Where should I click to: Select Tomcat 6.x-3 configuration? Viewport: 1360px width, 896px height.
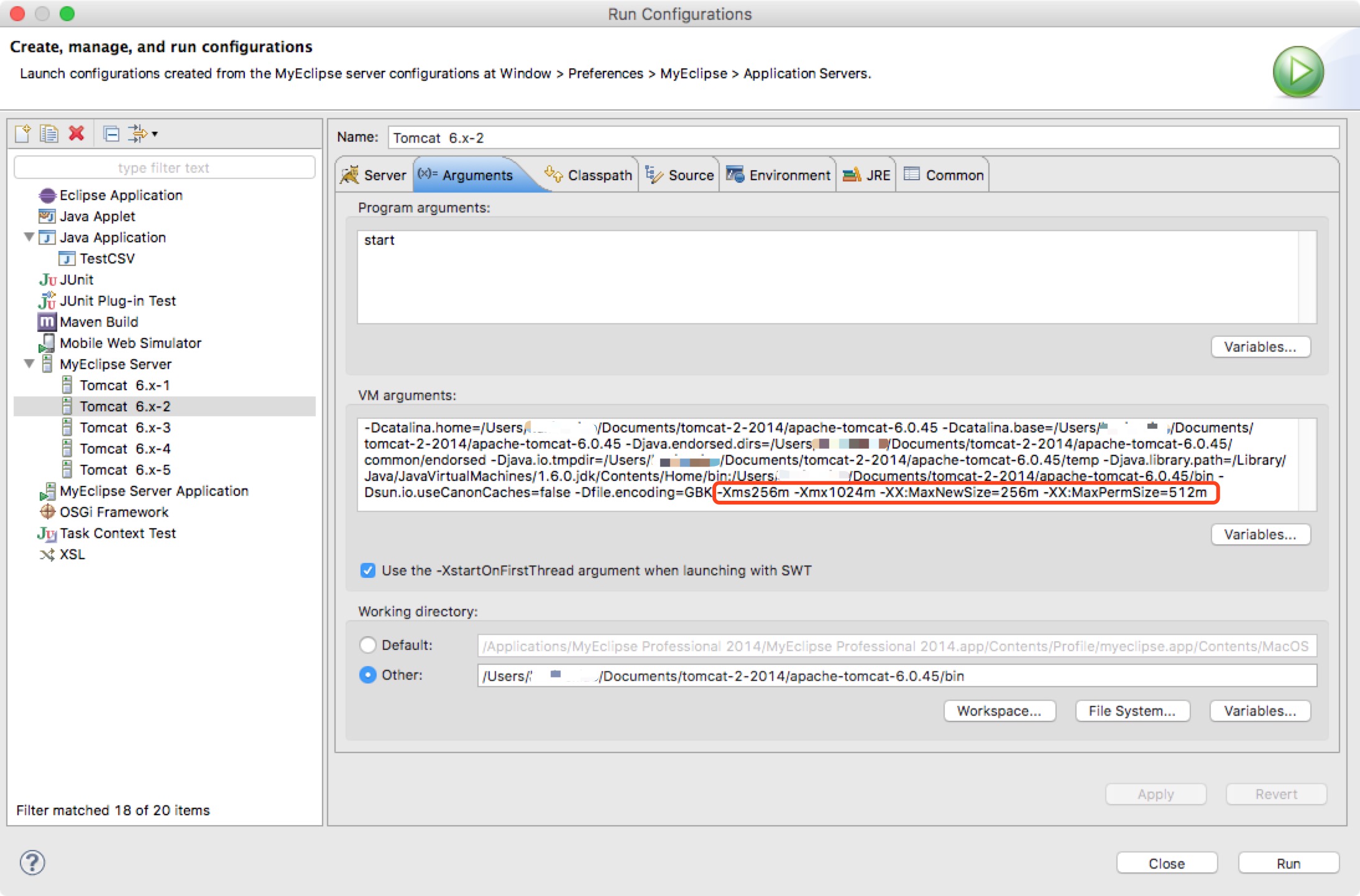click(x=125, y=427)
